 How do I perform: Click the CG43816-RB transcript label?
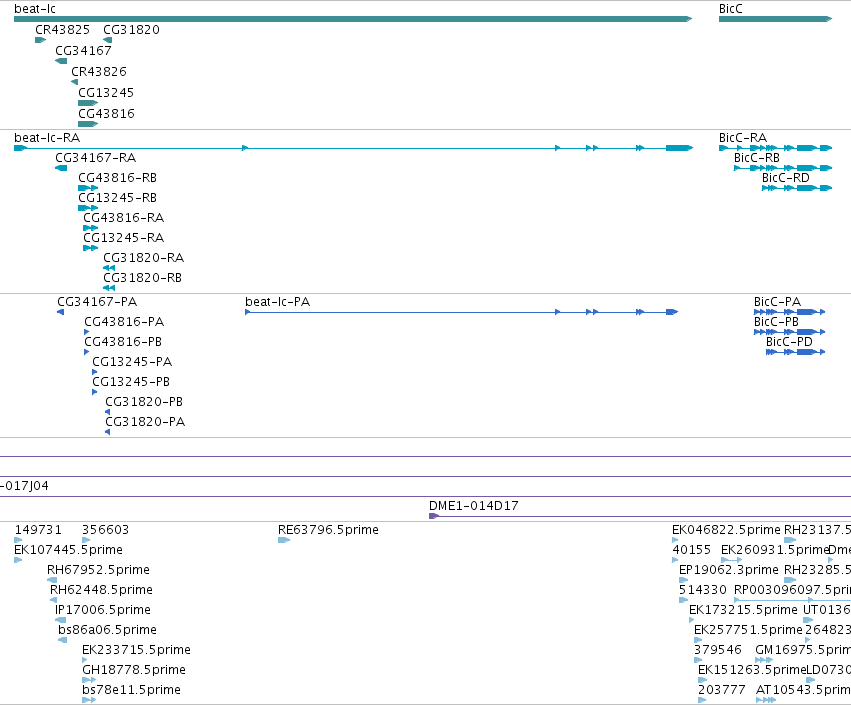tap(117, 178)
